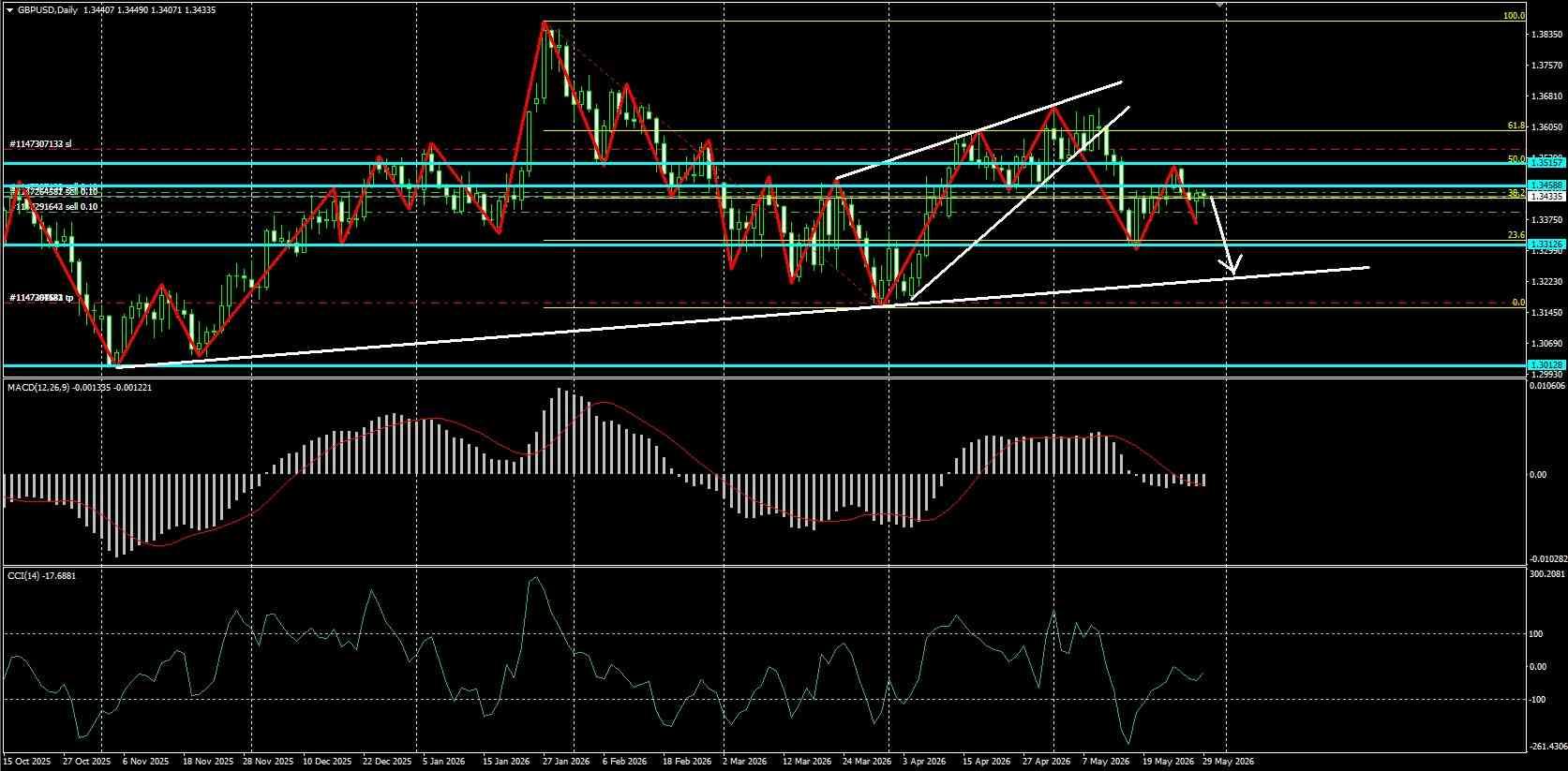Click the 1.36050 price axis label

tap(1546, 126)
